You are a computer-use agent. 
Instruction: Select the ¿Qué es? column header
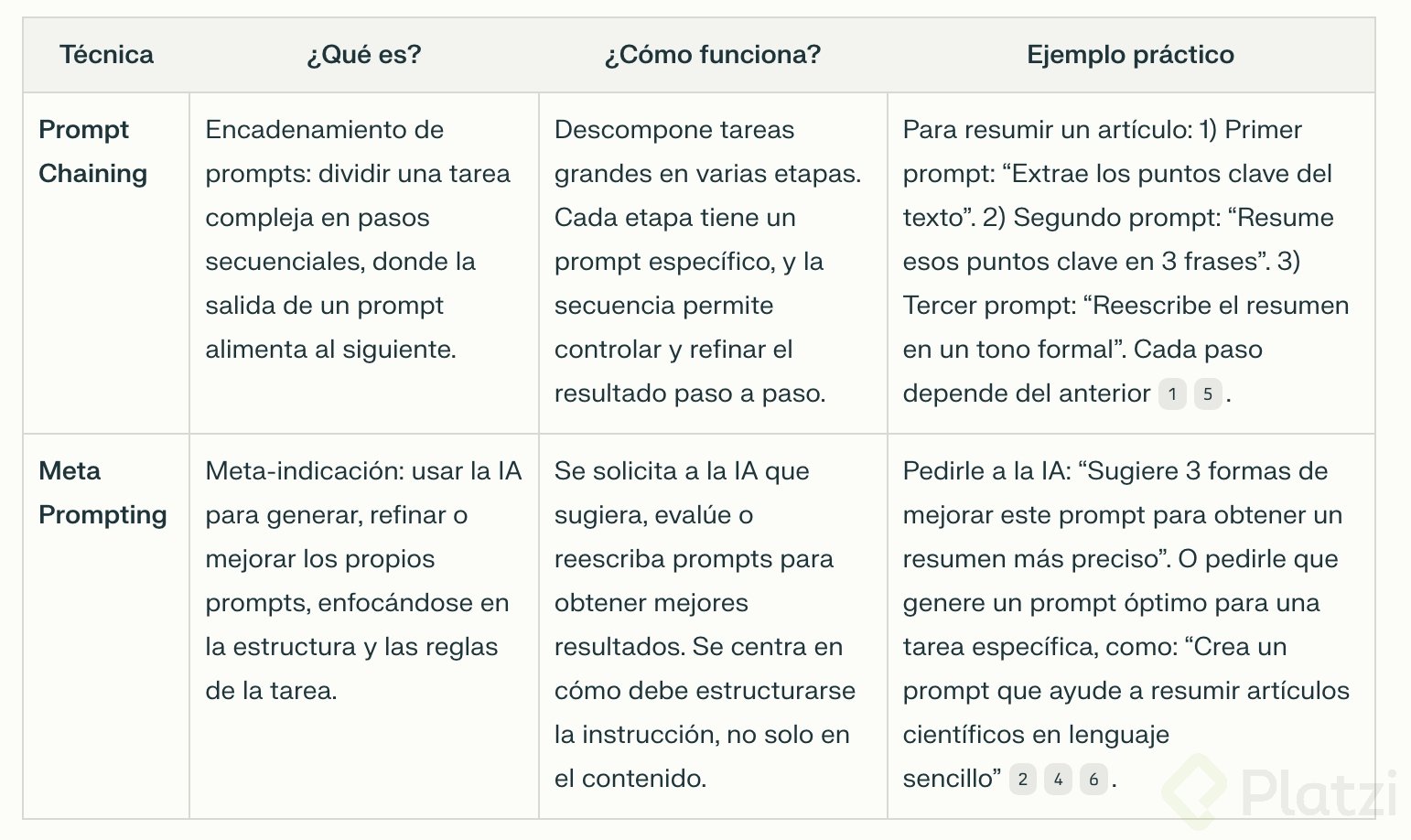[x=363, y=55]
